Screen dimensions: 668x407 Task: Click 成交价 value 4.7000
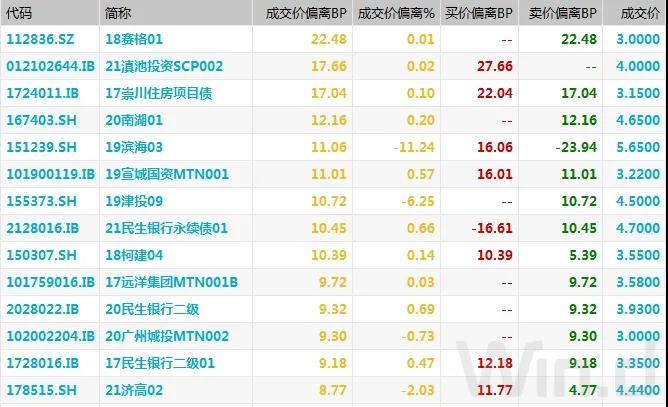tap(638, 228)
